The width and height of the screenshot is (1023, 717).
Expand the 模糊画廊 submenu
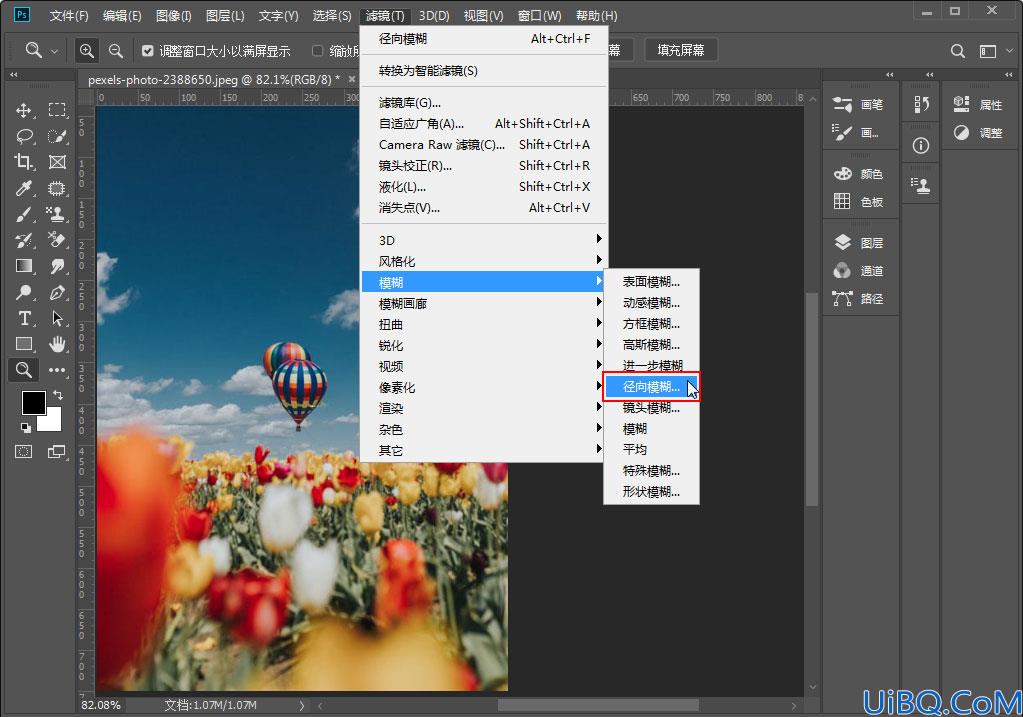point(483,303)
